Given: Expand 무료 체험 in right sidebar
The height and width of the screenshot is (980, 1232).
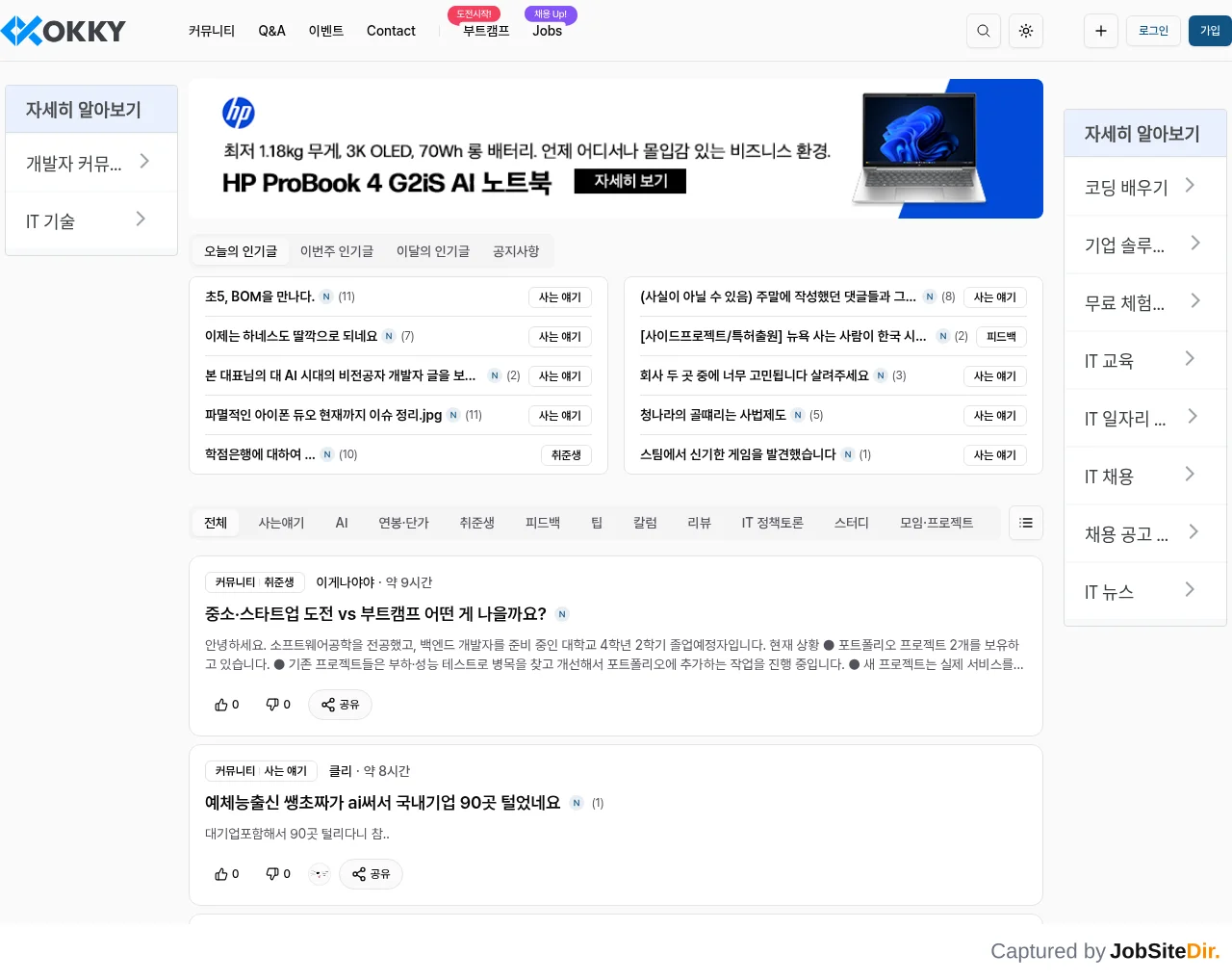Looking at the screenshot, I should tap(1145, 302).
